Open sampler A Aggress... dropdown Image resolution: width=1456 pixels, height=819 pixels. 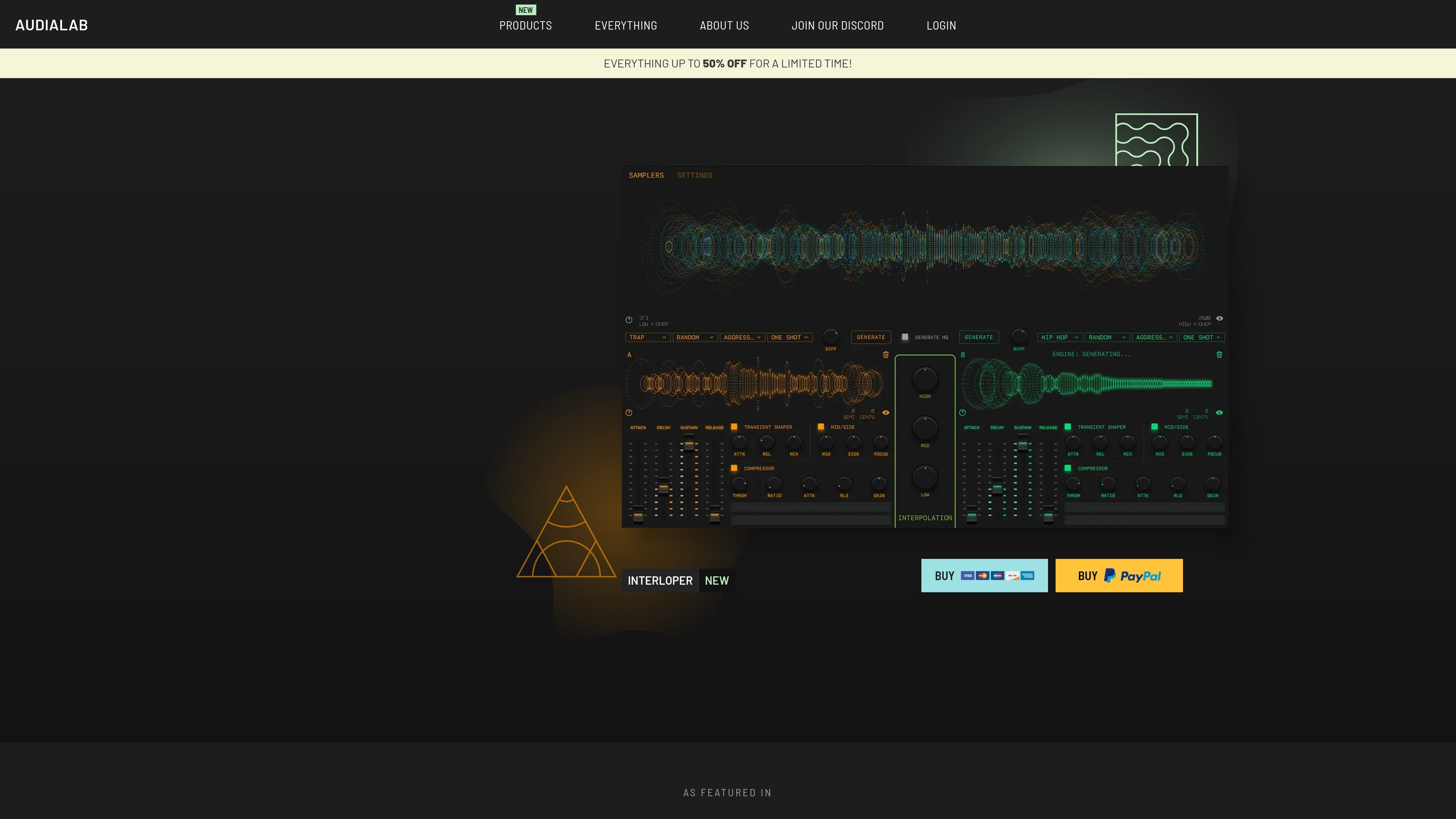pos(742,337)
